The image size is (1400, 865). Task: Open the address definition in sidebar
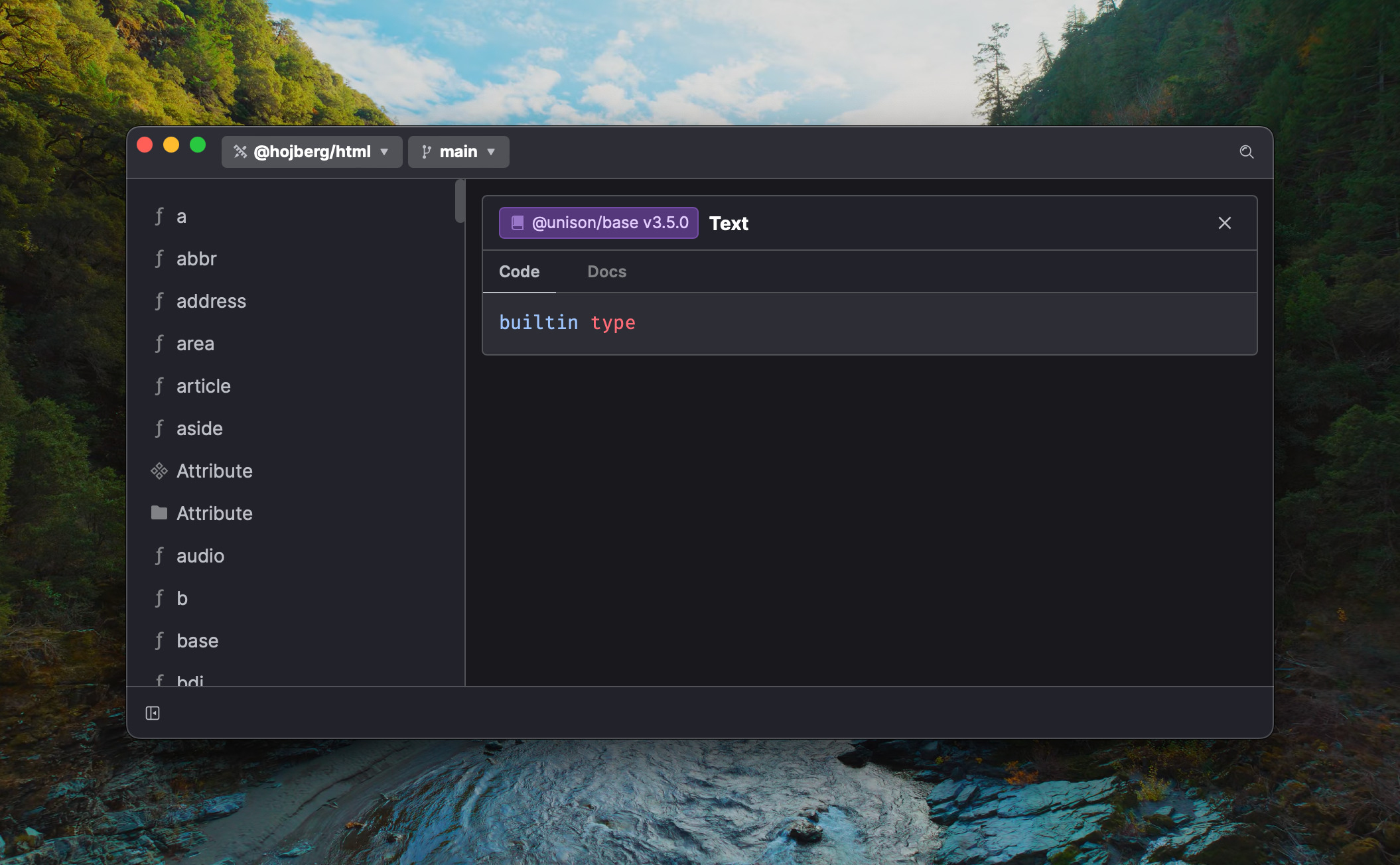211,301
